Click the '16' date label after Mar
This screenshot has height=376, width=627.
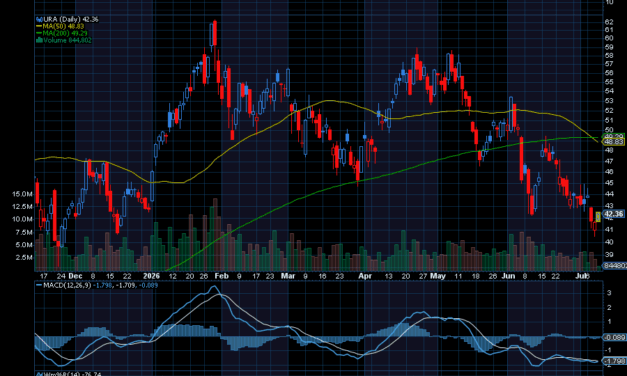point(322,276)
